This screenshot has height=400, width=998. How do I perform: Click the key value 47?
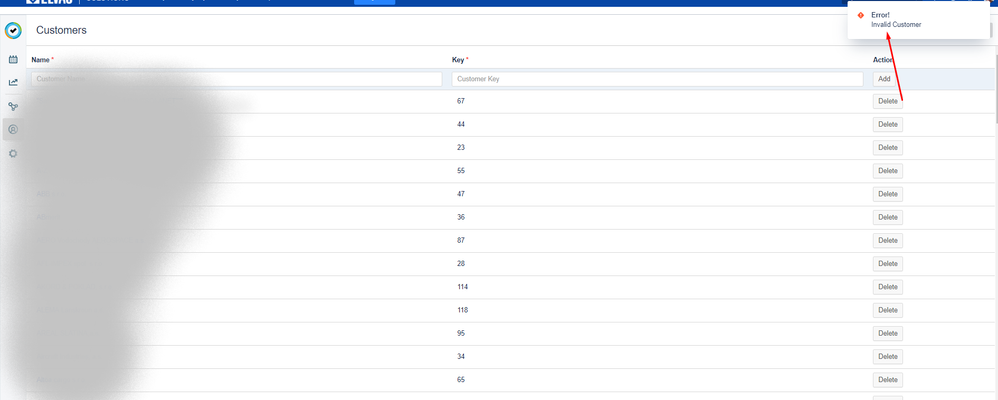pyautogui.click(x=461, y=194)
